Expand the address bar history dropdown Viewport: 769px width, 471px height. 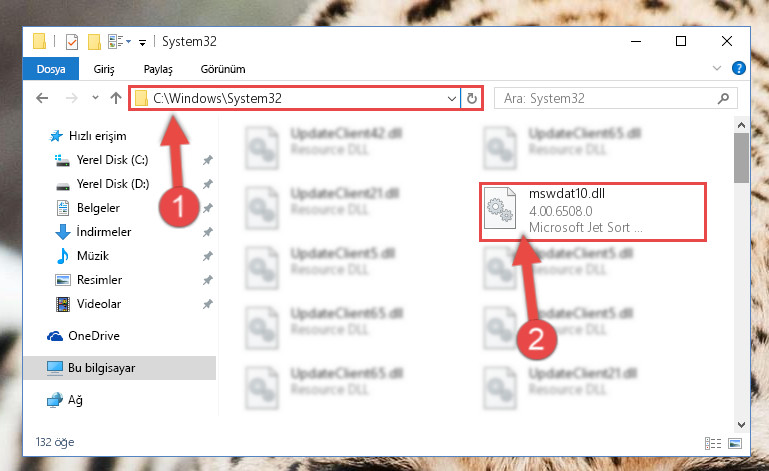click(x=452, y=99)
